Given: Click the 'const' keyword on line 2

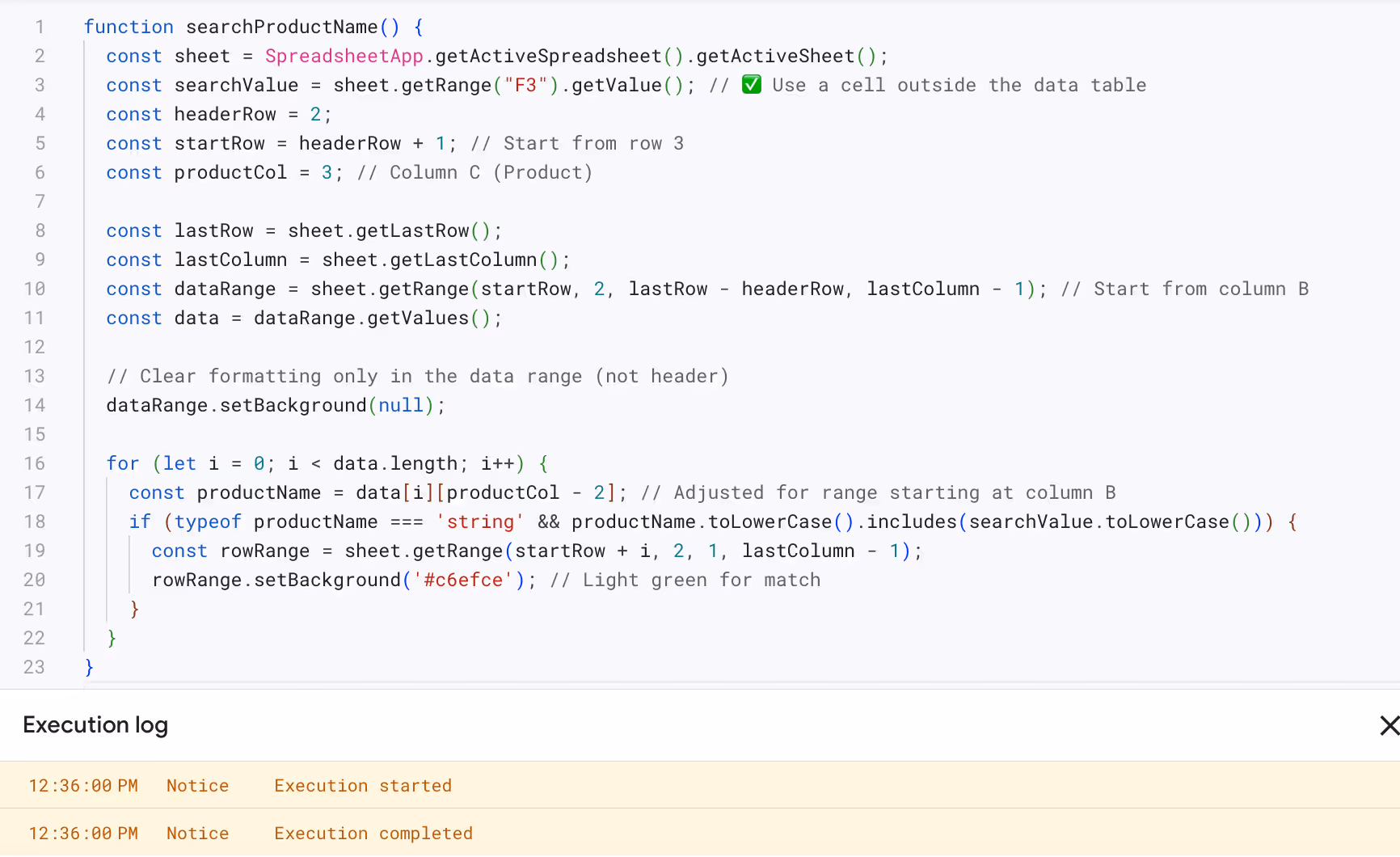Looking at the screenshot, I should click(134, 56).
